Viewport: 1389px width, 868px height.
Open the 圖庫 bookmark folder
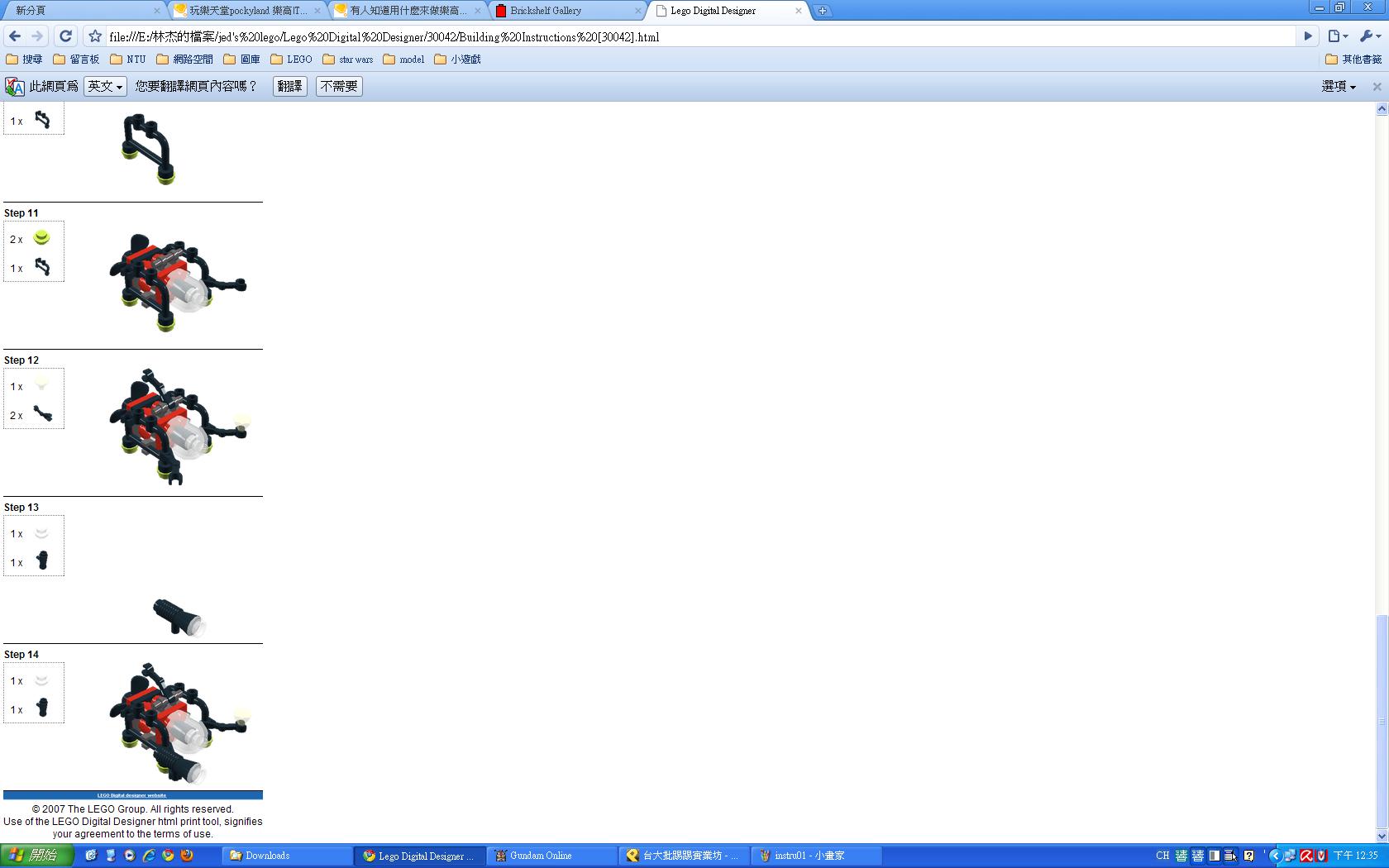(x=242, y=60)
